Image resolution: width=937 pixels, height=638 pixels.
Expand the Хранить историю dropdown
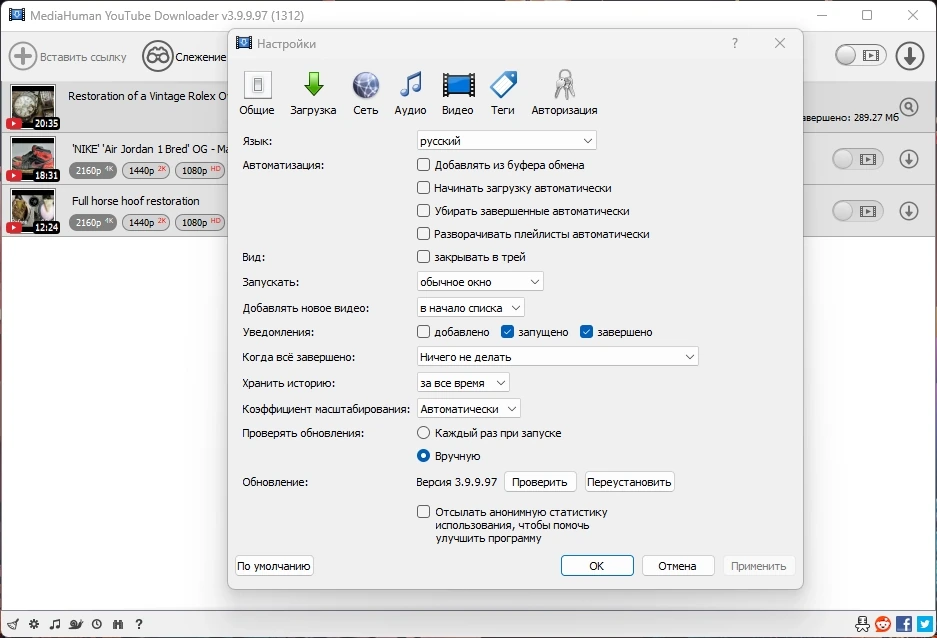pyautogui.click(x=463, y=383)
